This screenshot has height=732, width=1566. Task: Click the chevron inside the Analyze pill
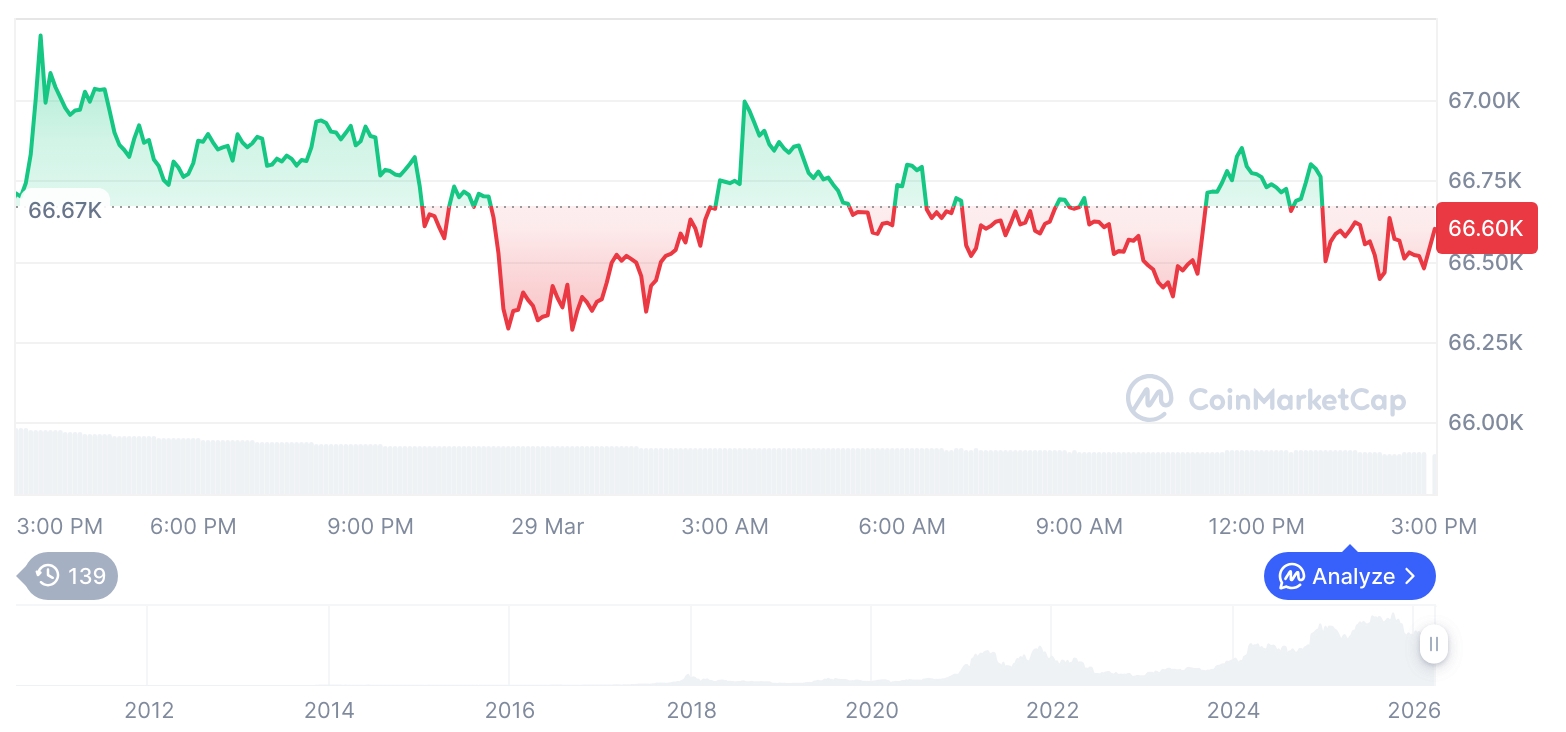pyautogui.click(x=1412, y=576)
